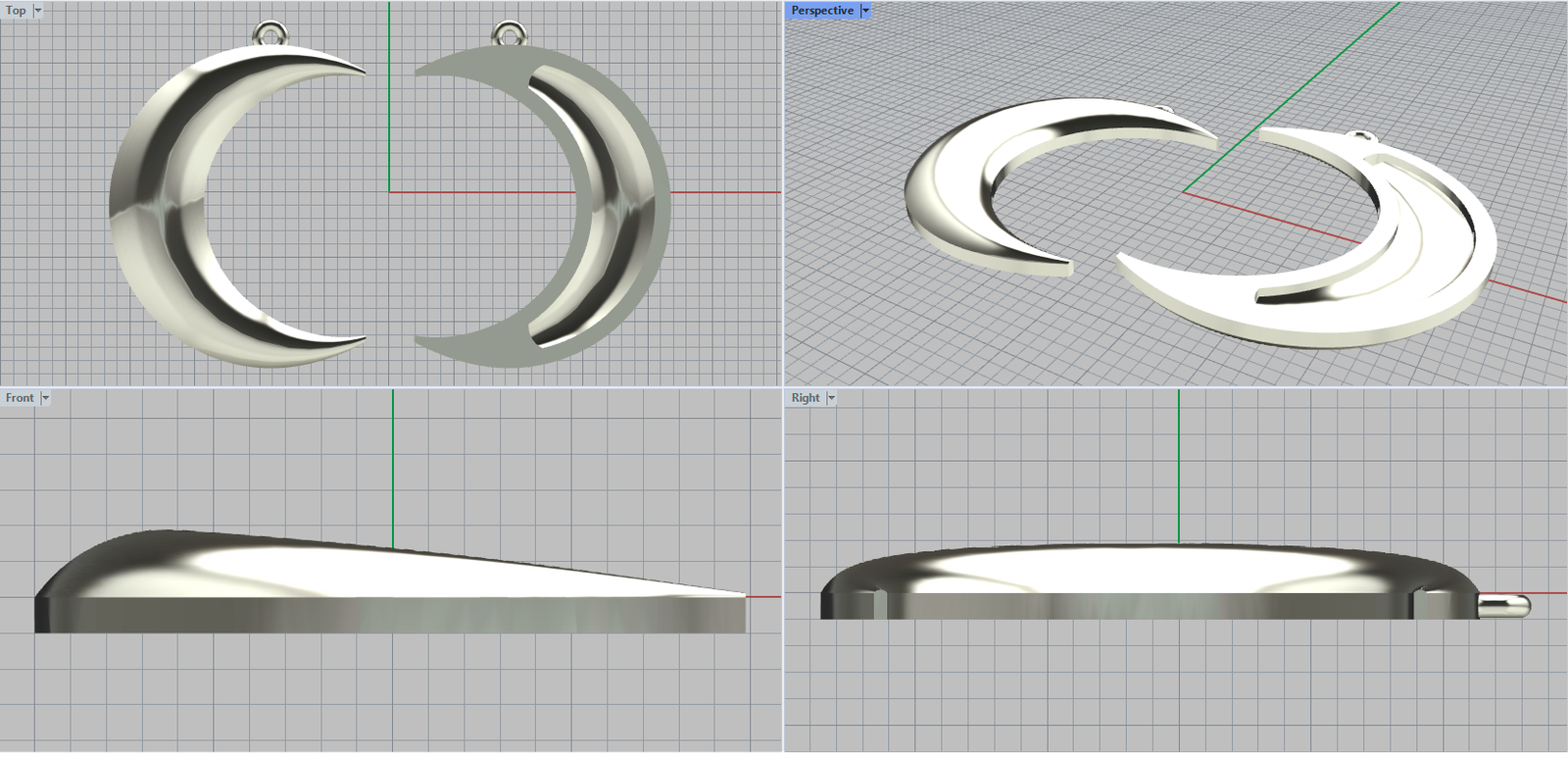Select the Front viewport label

20,398
